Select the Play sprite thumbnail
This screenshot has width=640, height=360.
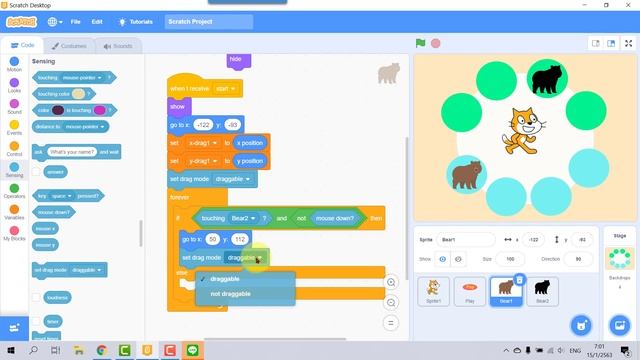click(470, 291)
